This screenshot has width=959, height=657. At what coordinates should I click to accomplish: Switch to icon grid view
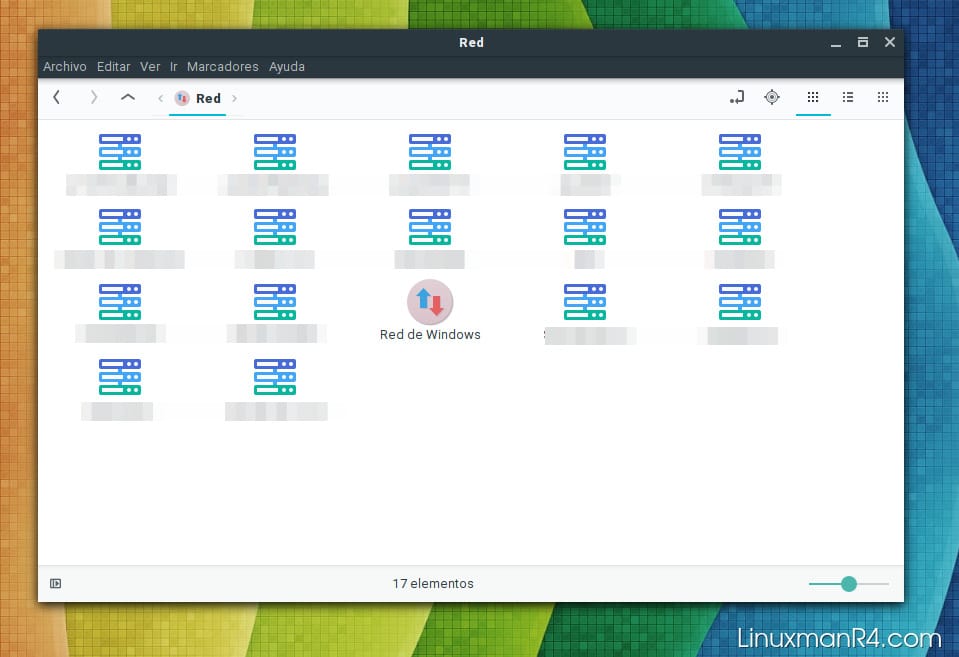(813, 98)
